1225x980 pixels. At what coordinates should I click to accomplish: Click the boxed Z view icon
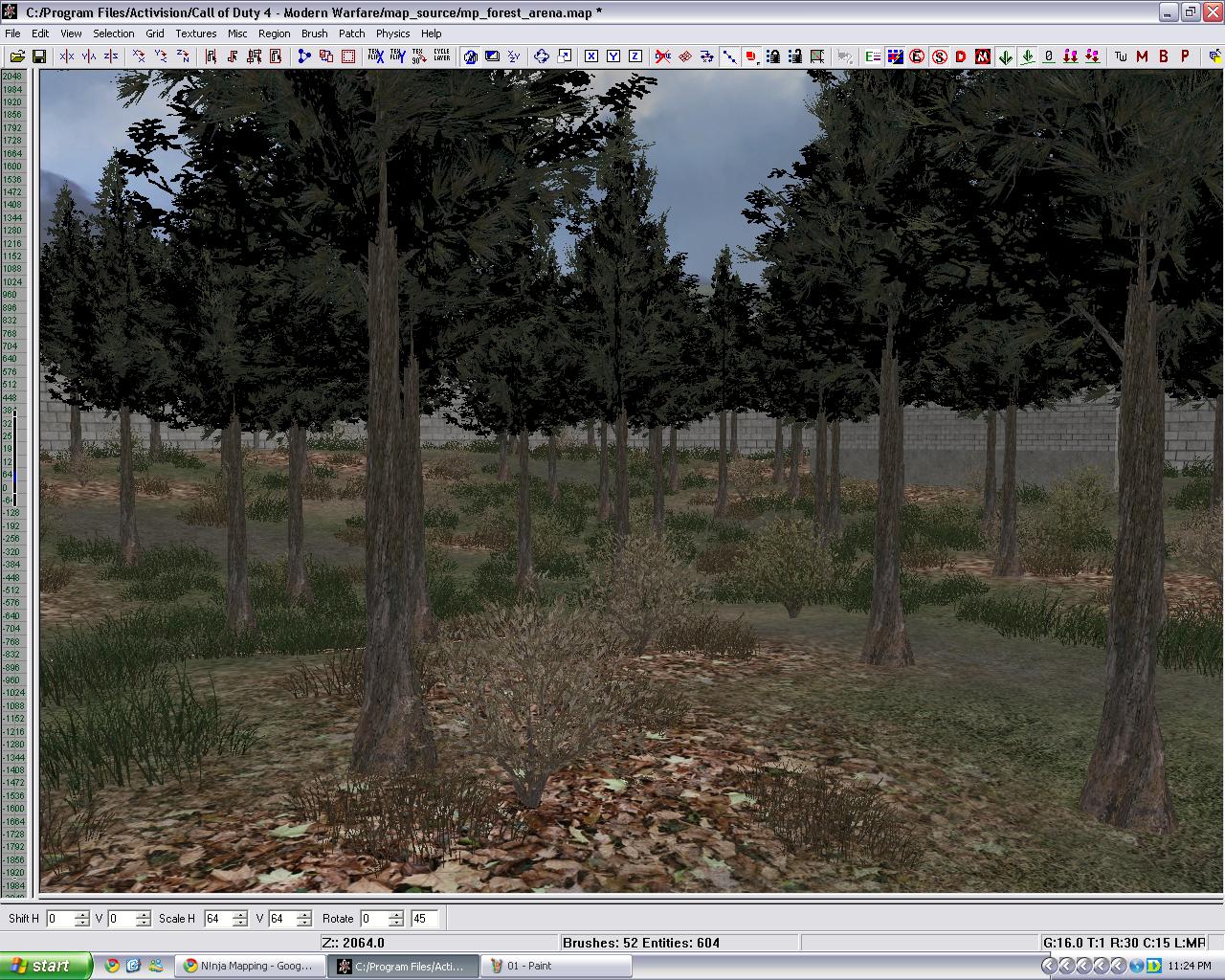[635, 56]
